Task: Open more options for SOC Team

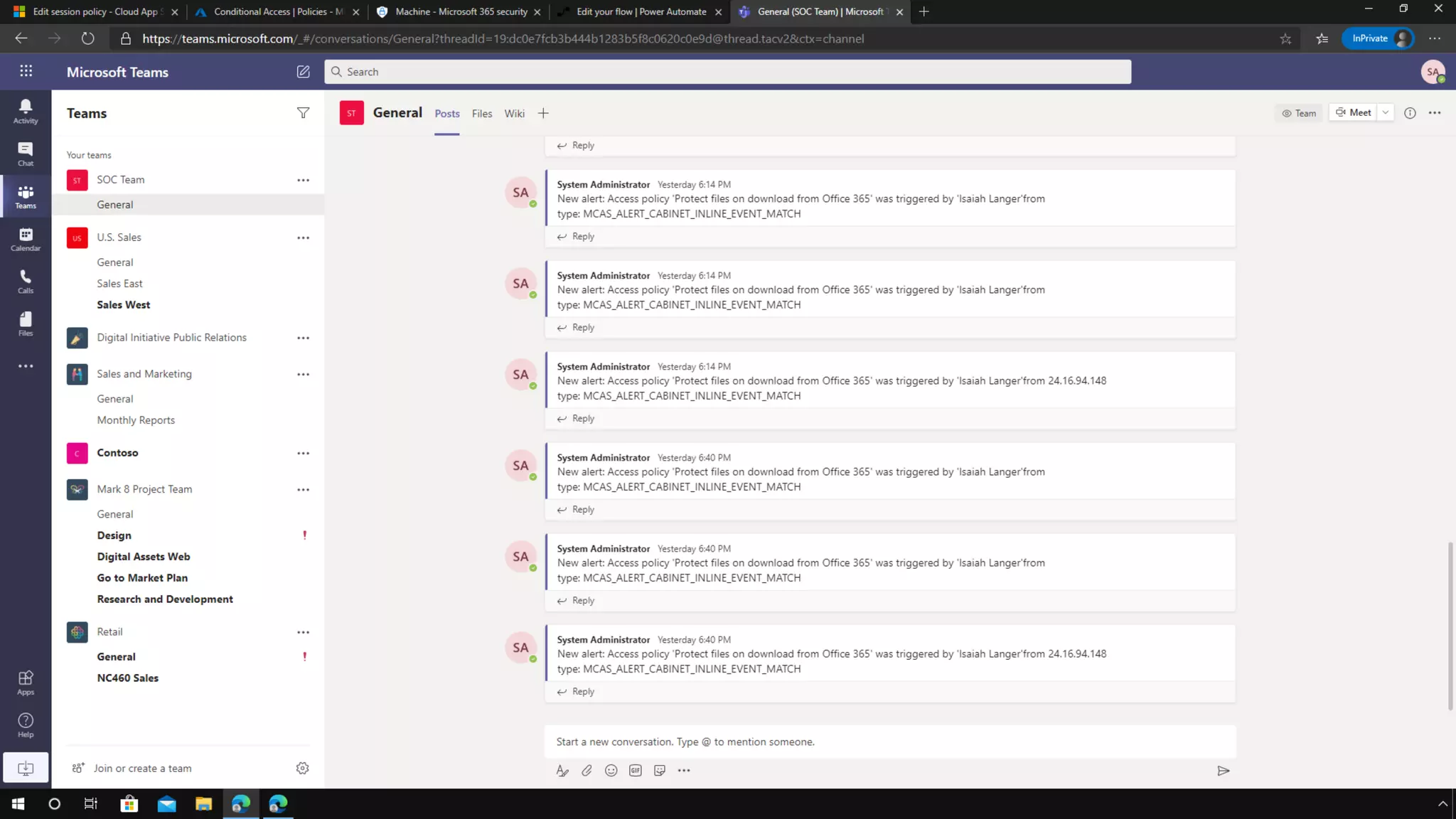Action: tap(303, 180)
